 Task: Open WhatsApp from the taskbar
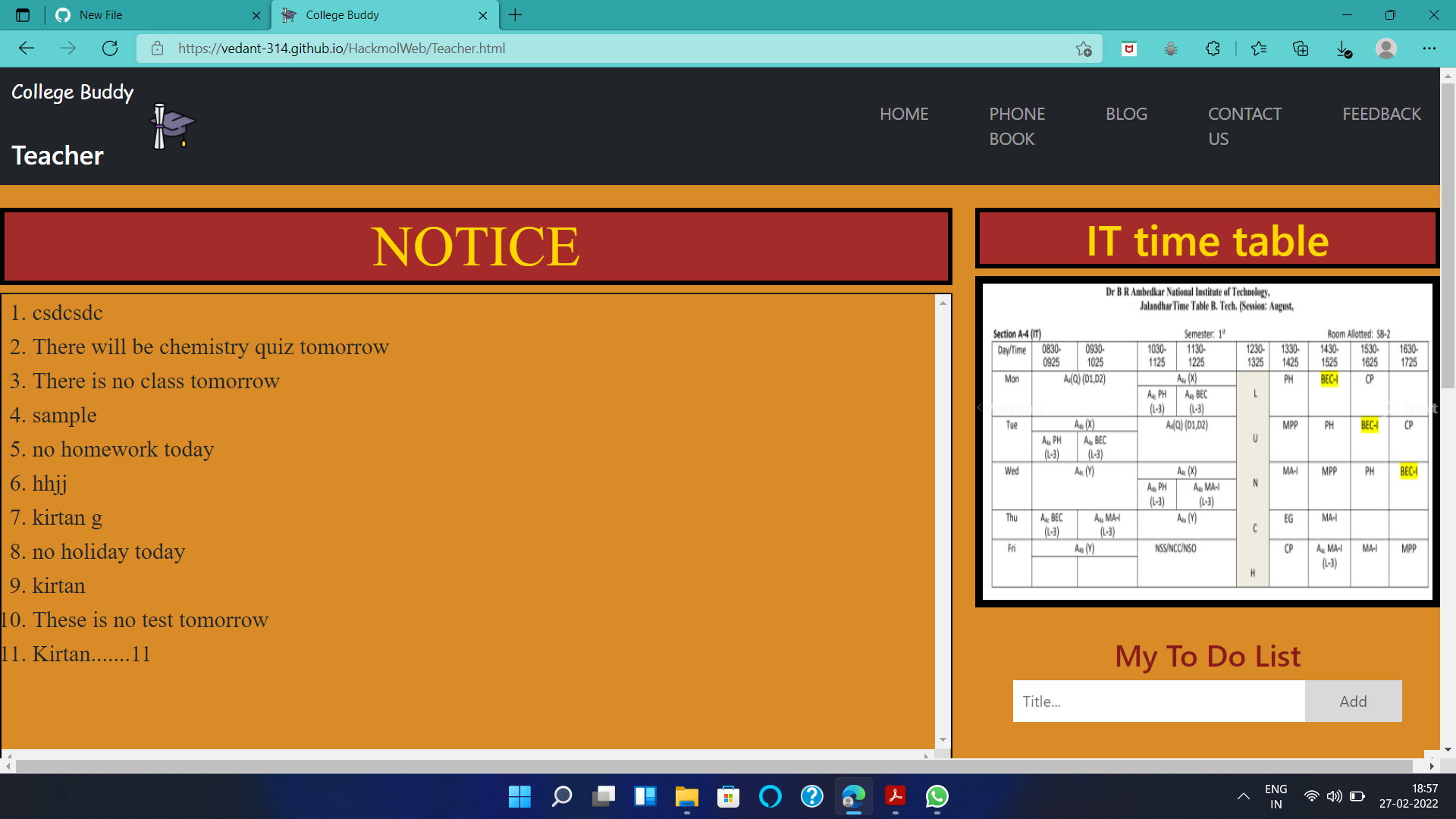[x=937, y=797]
